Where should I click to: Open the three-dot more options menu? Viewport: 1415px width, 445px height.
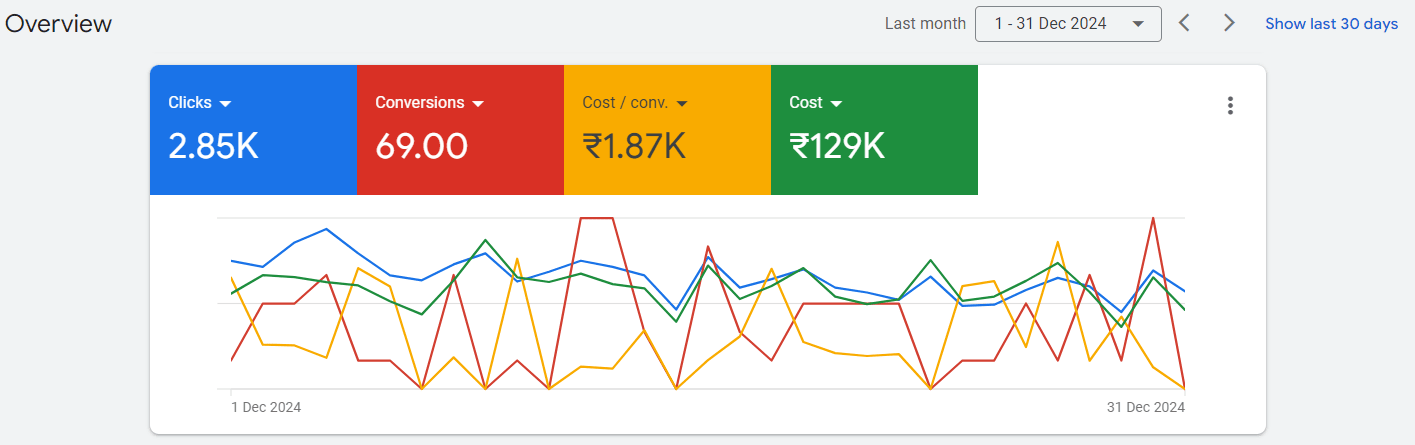point(1230,106)
